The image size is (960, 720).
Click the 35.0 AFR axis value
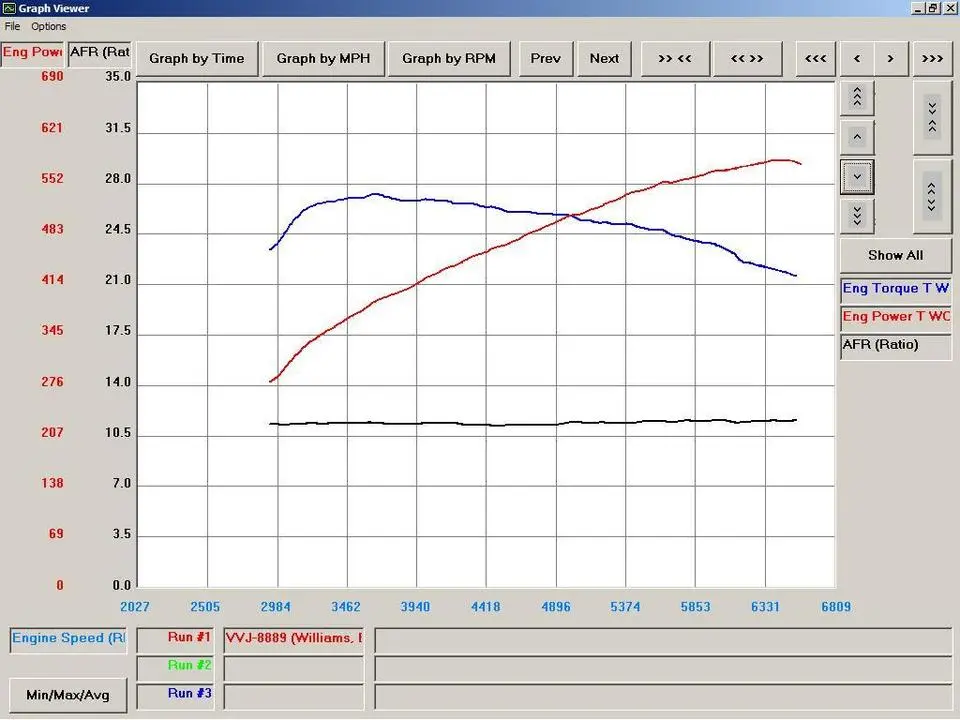point(118,77)
